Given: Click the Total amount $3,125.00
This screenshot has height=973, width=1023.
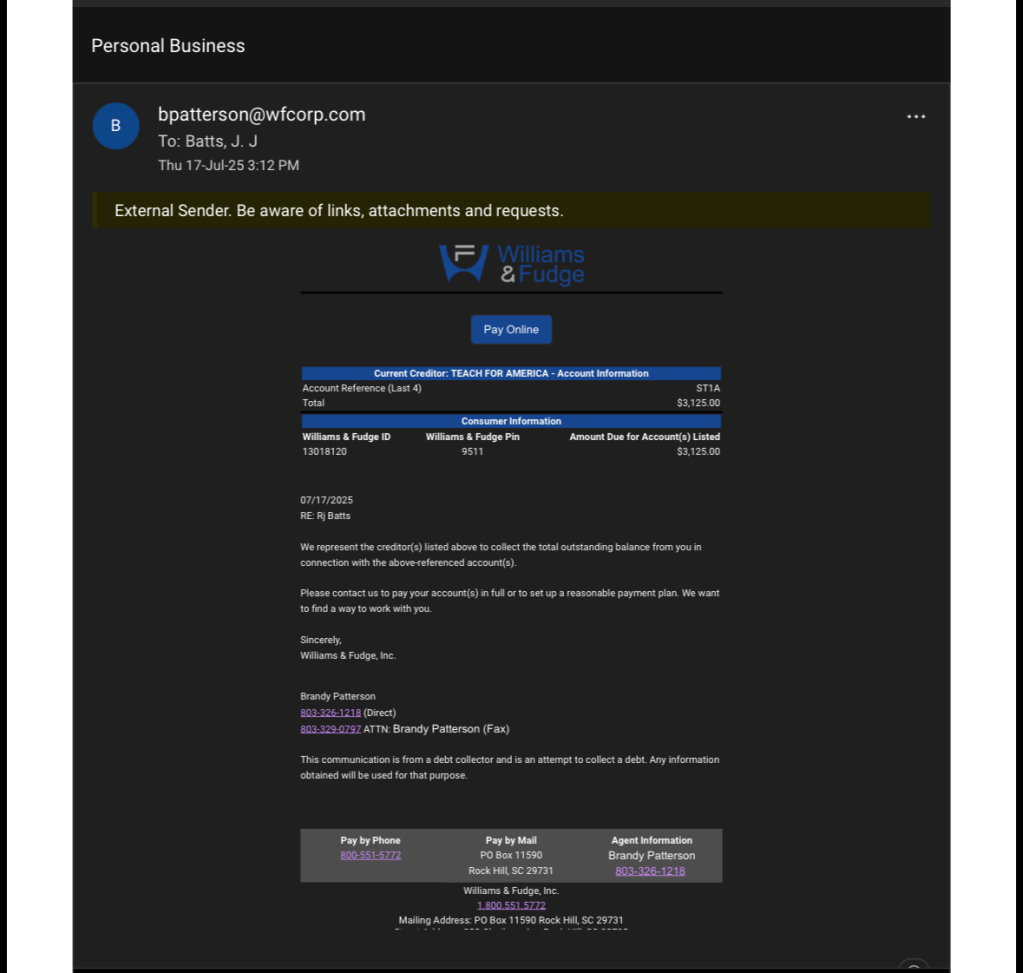Looking at the screenshot, I should (x=697, y=403).
